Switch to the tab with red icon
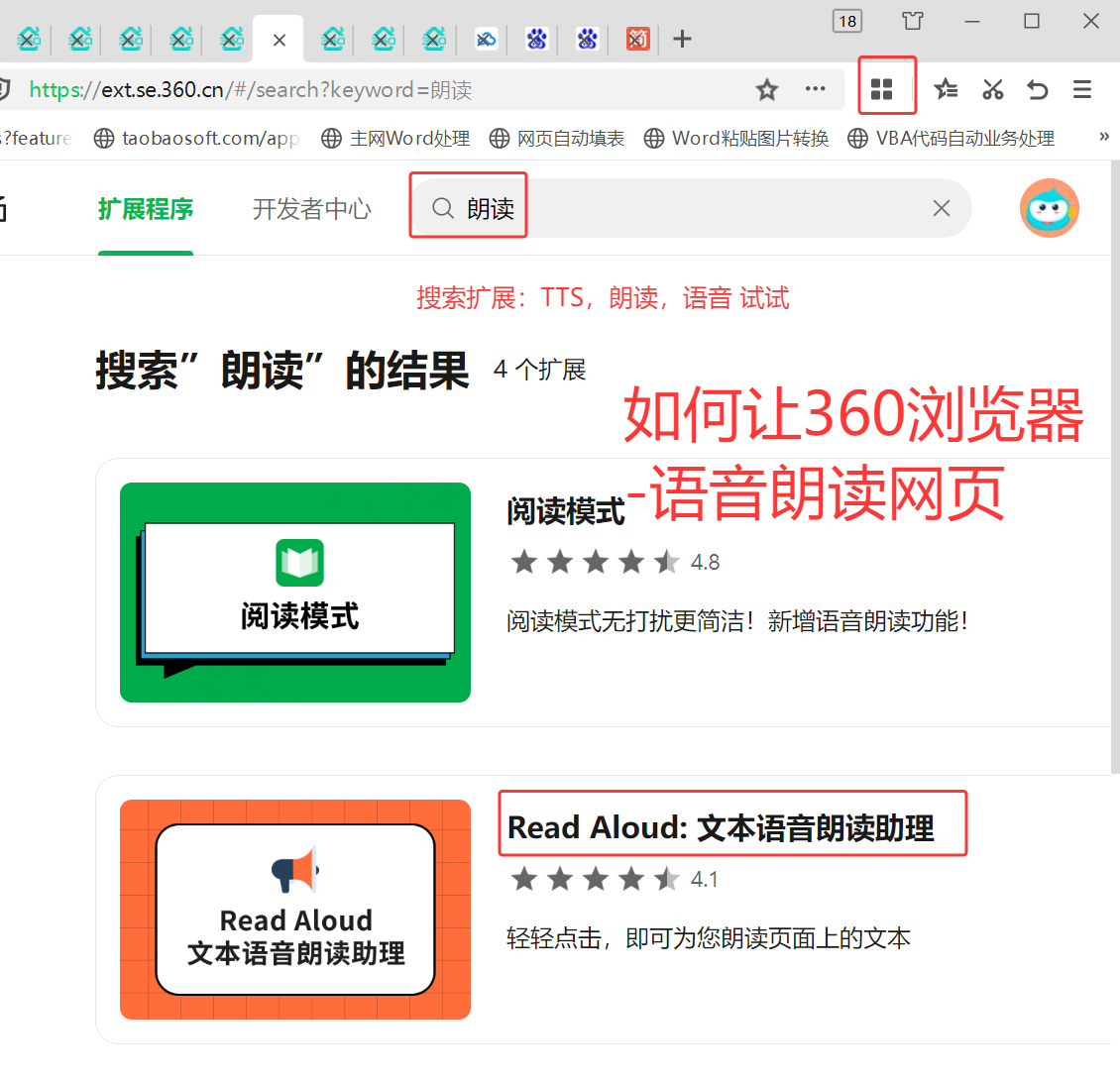This screenshot has width=1120, height=1081. coord(637,39)
